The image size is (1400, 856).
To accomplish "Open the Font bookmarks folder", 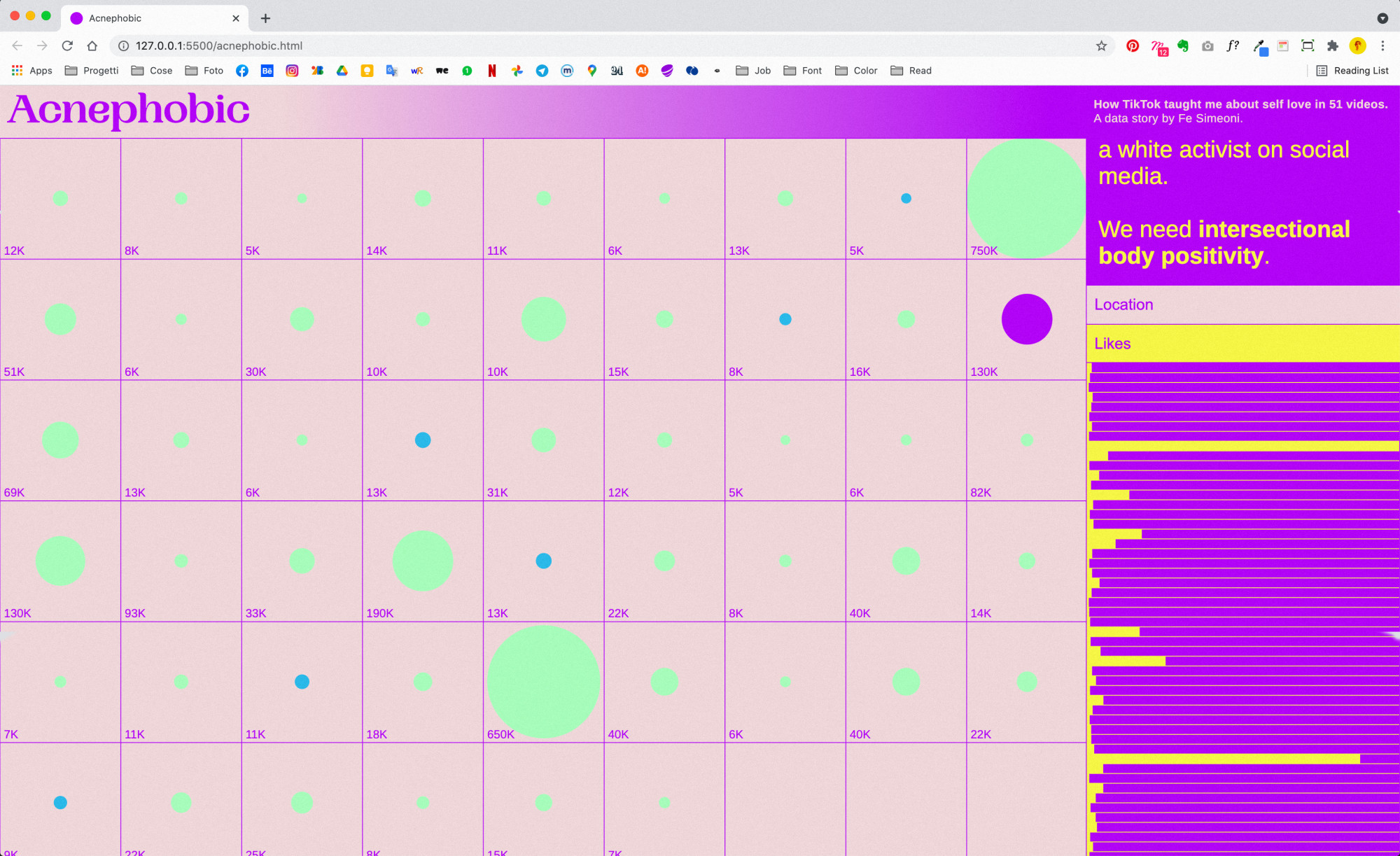I will click(x=803, y=71).
